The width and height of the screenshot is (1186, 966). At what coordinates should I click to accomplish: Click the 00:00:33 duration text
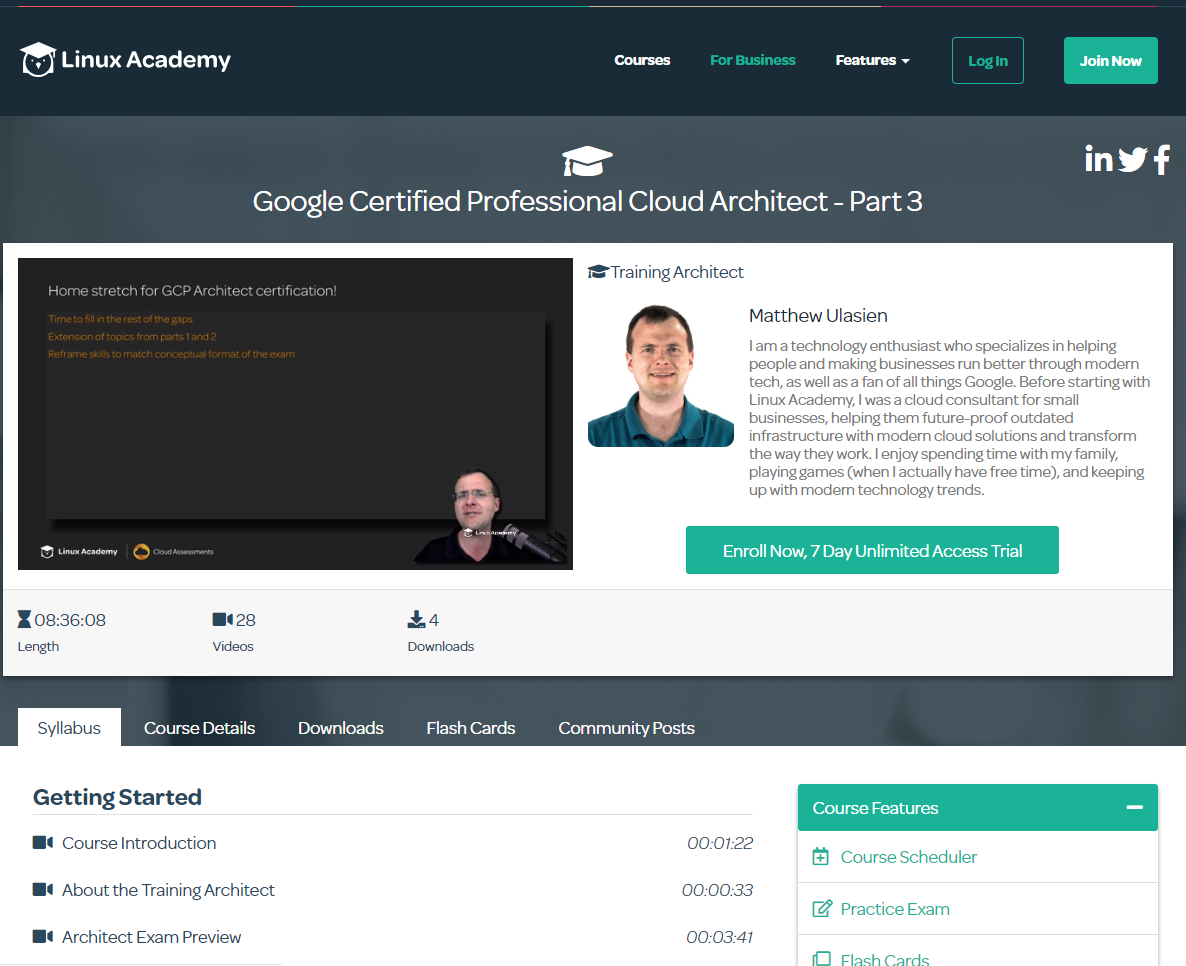pyautogui.click(x=717, y=890)
